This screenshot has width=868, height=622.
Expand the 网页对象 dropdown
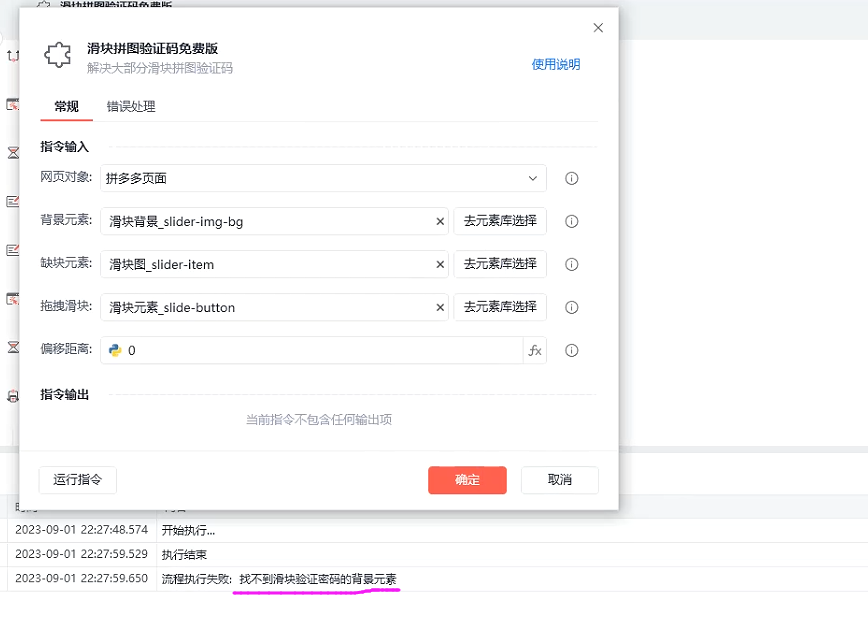click(532, 178)
